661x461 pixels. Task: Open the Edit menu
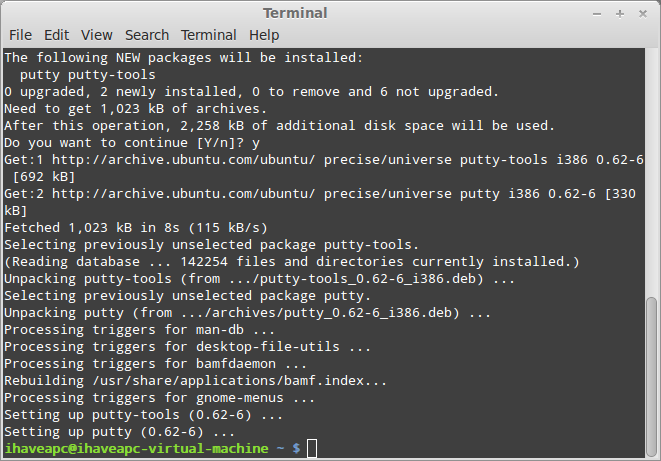(56, 35)
